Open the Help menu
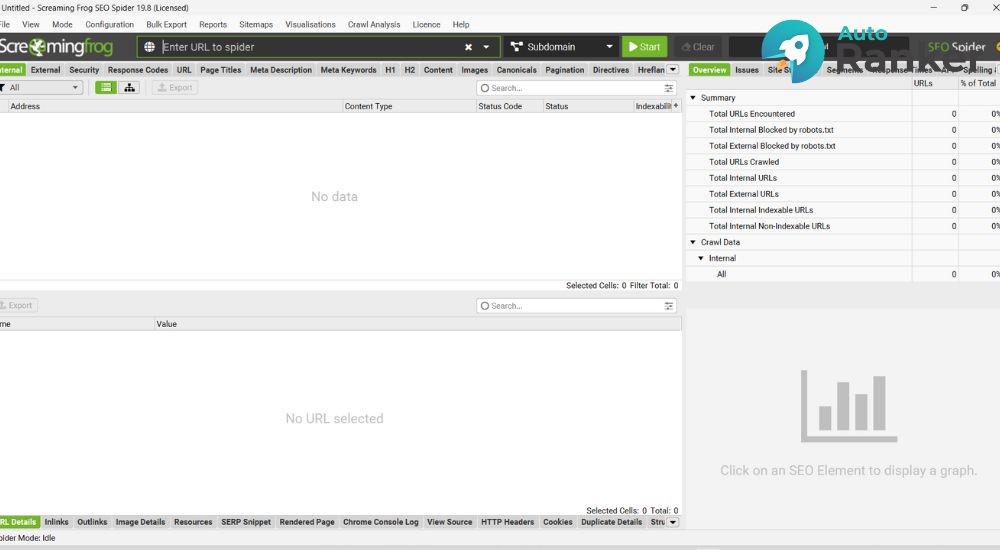The width and height of the screenshot is (1000, 550). (460, 24)
